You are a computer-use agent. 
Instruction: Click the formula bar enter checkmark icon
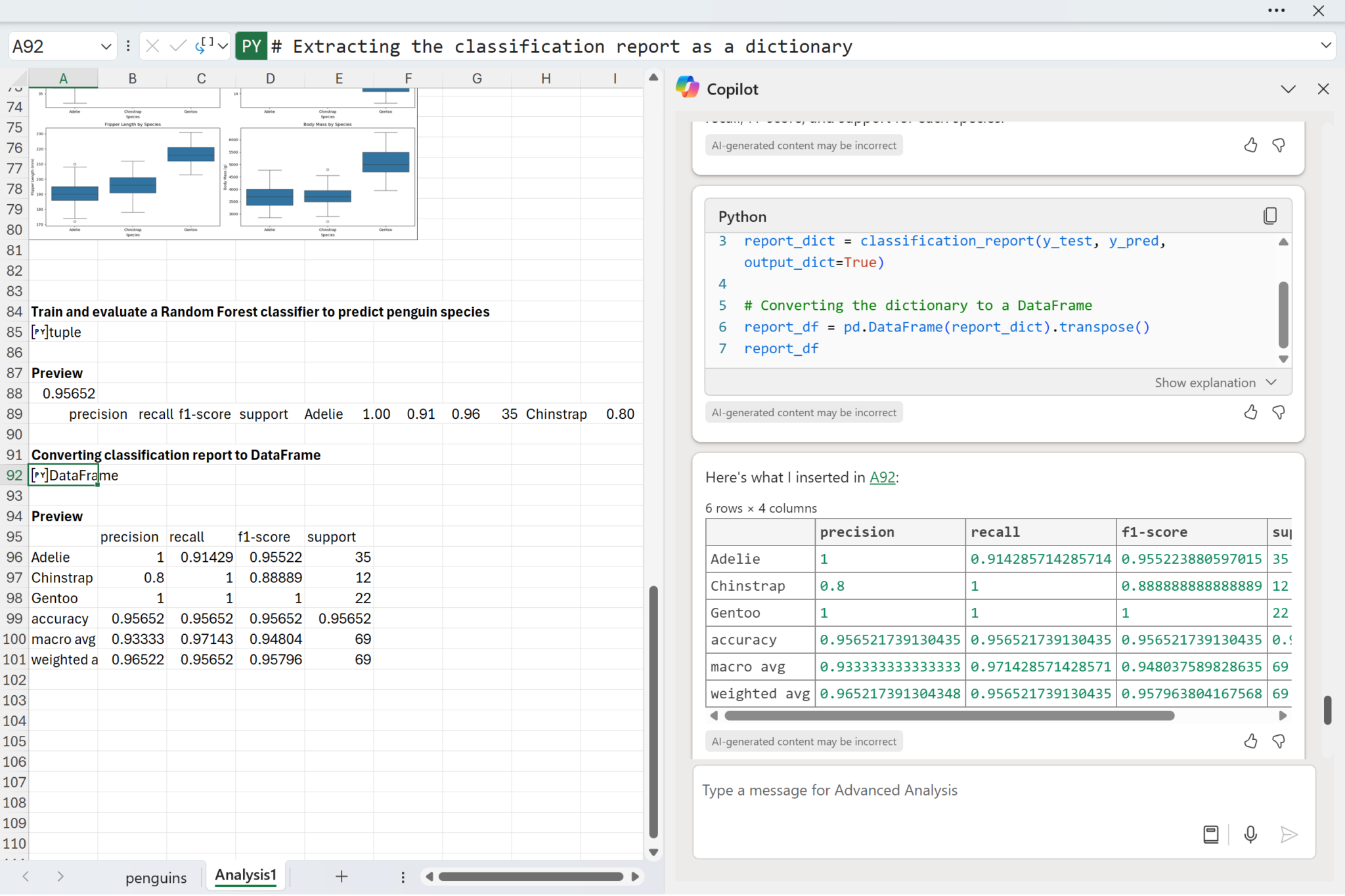point(177,46)
